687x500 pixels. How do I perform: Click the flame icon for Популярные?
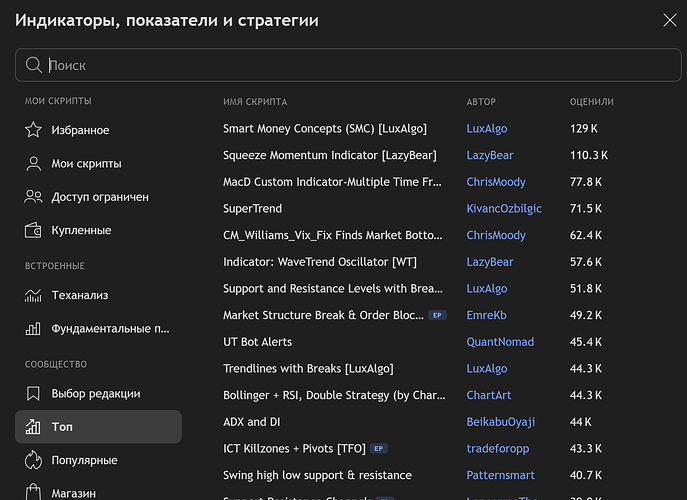[33, 460]
